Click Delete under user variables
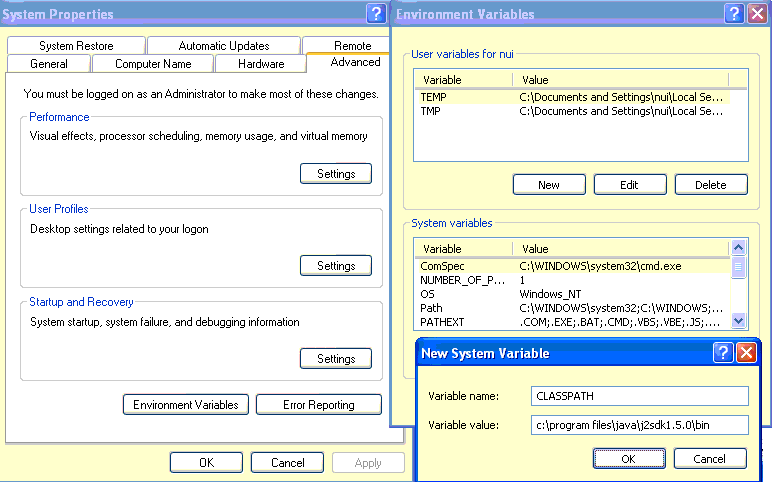Image resolution: width=772 pixels, height=482 pixels. [x=711, y=185]
